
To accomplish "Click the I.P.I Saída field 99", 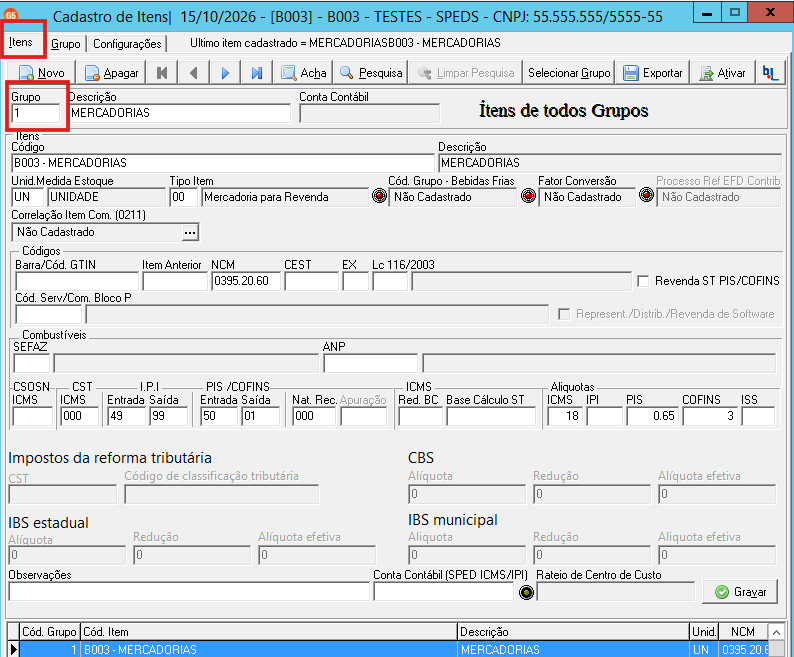I will click(x=169, y=416).
